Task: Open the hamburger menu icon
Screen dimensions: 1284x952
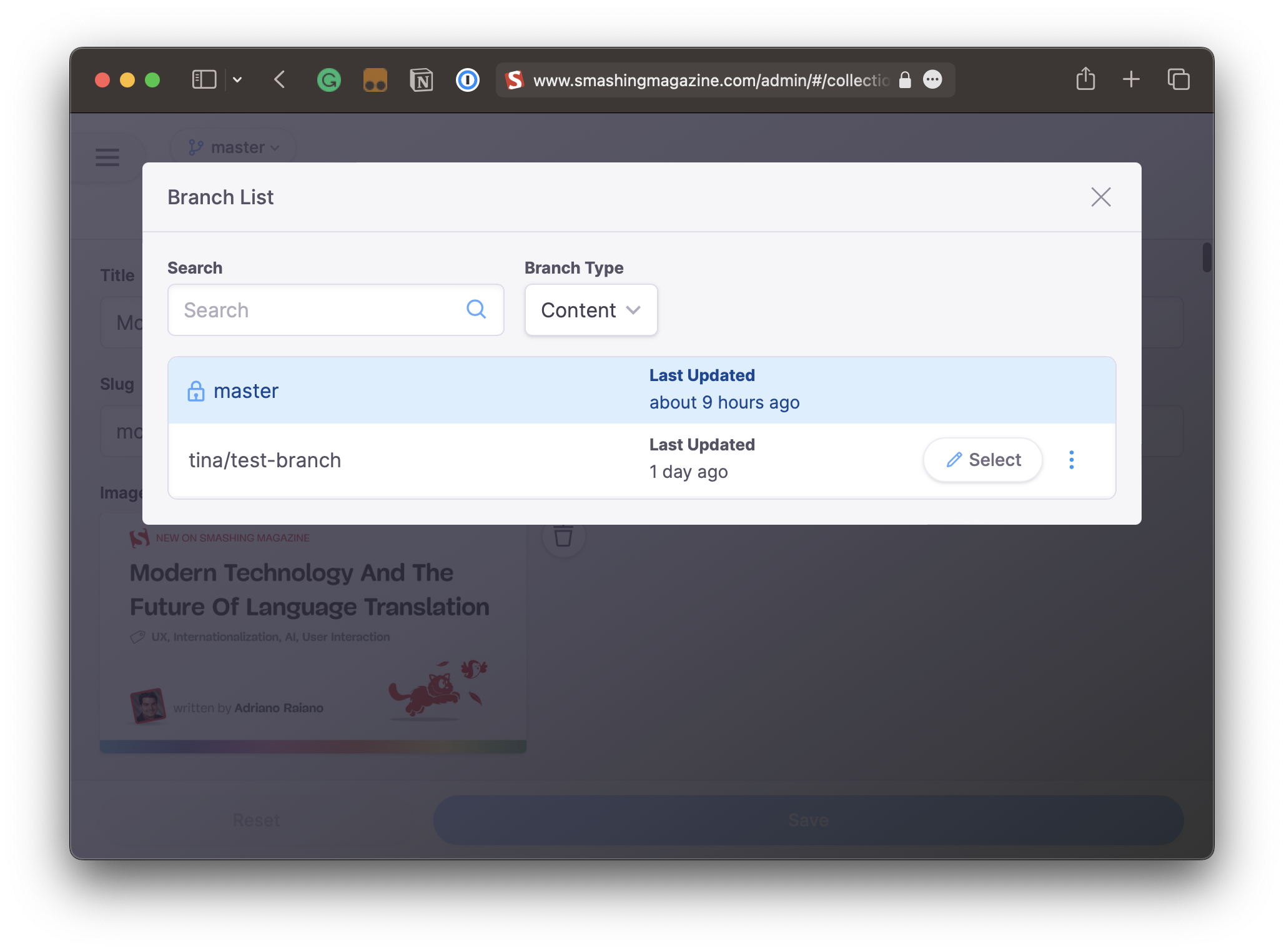Action: 107,157
